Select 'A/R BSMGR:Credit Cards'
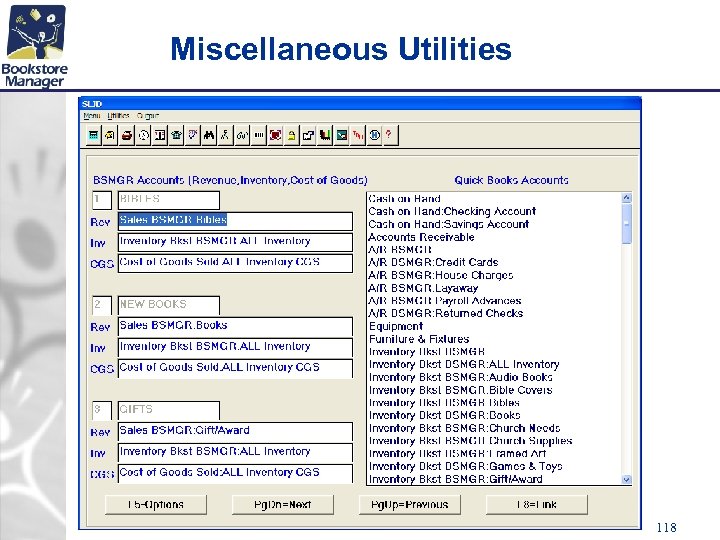720x540 pixels. (x=433, y=262)
